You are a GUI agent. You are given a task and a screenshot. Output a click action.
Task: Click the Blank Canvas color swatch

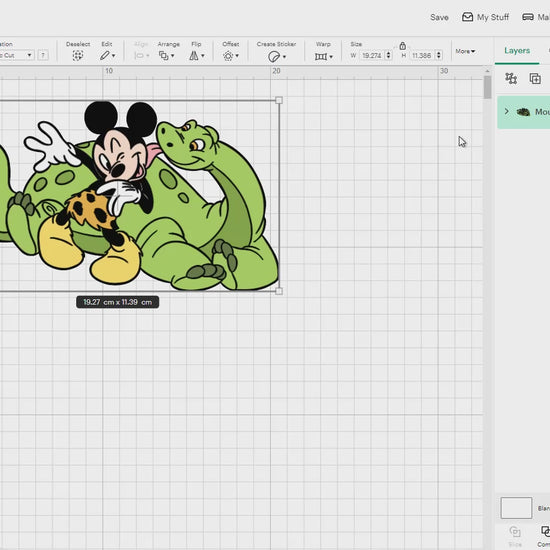click(516, 508)
